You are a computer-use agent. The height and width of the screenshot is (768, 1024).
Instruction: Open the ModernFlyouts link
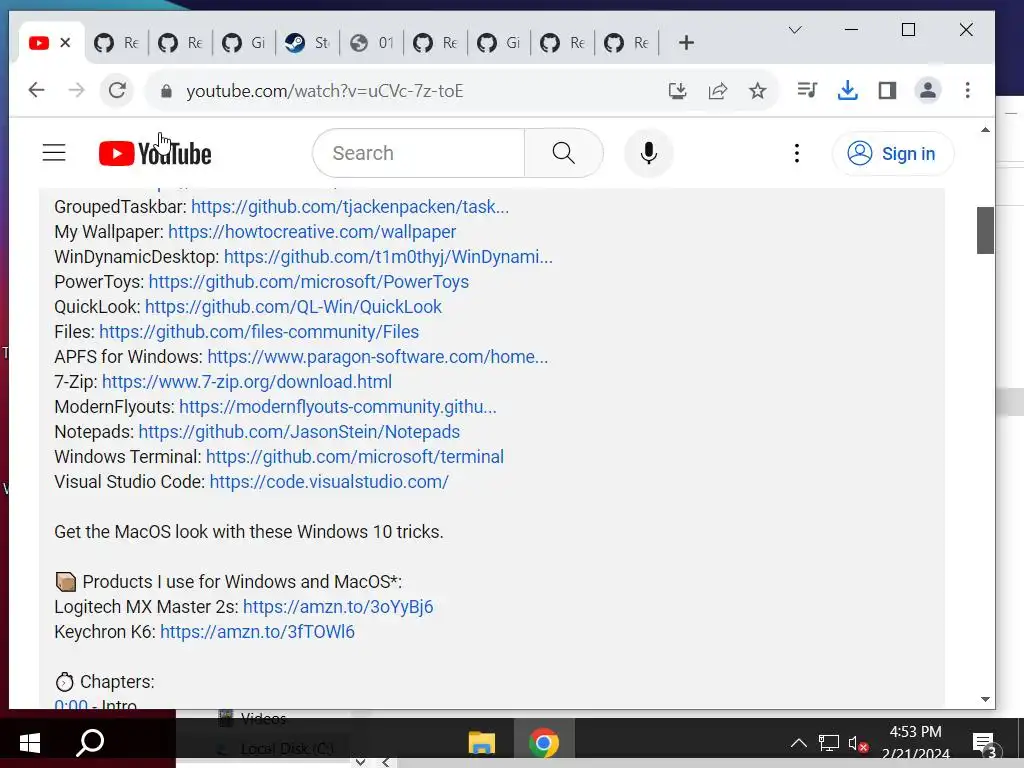pos(338,407)
